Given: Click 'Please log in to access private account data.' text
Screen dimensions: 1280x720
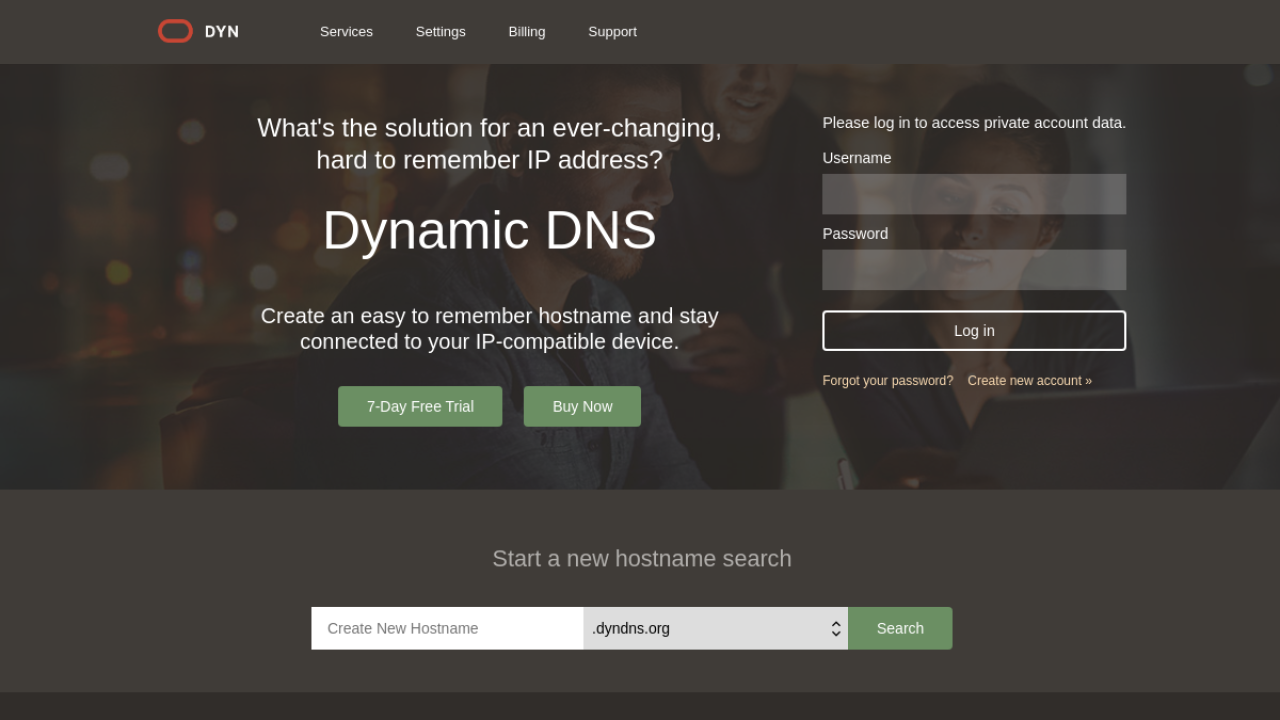Looking at the screenshot, I should [x=974, y=123].
